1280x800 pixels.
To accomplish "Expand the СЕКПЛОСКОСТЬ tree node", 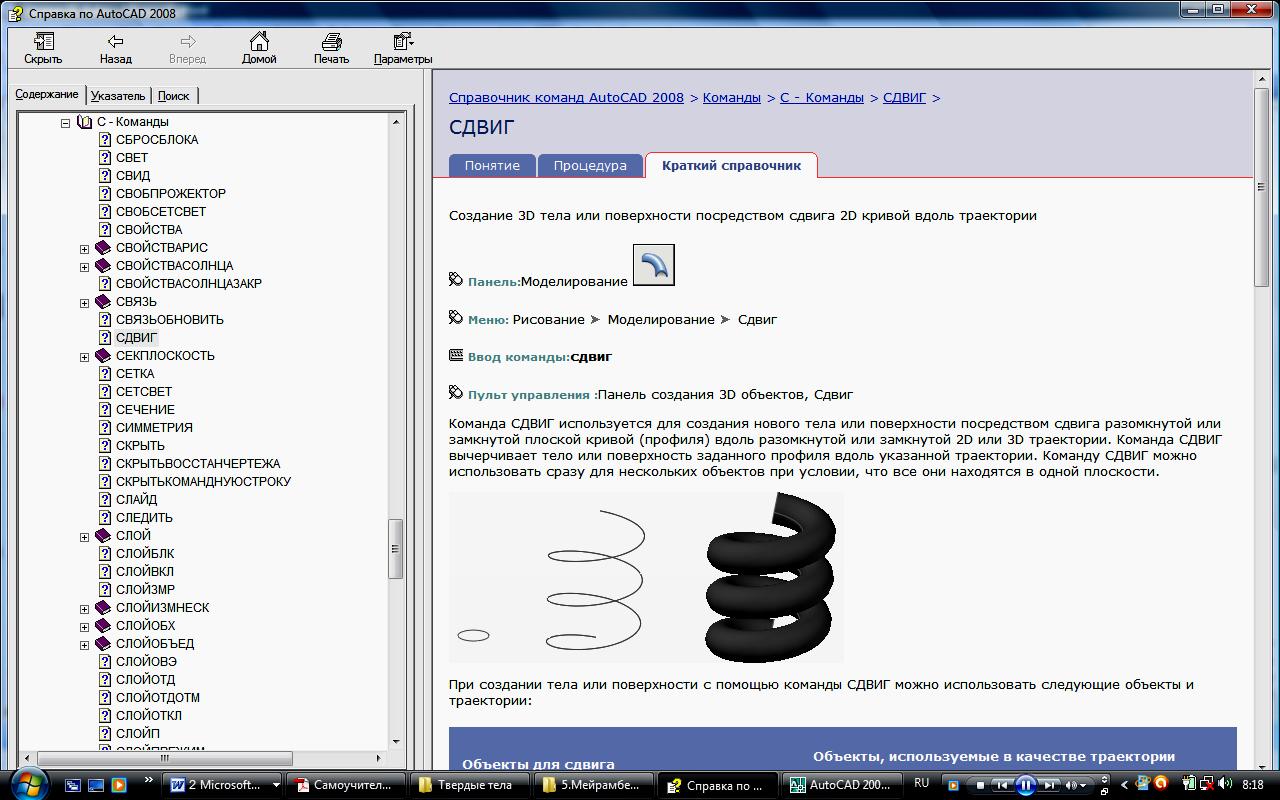I will [x=85, y=357].
